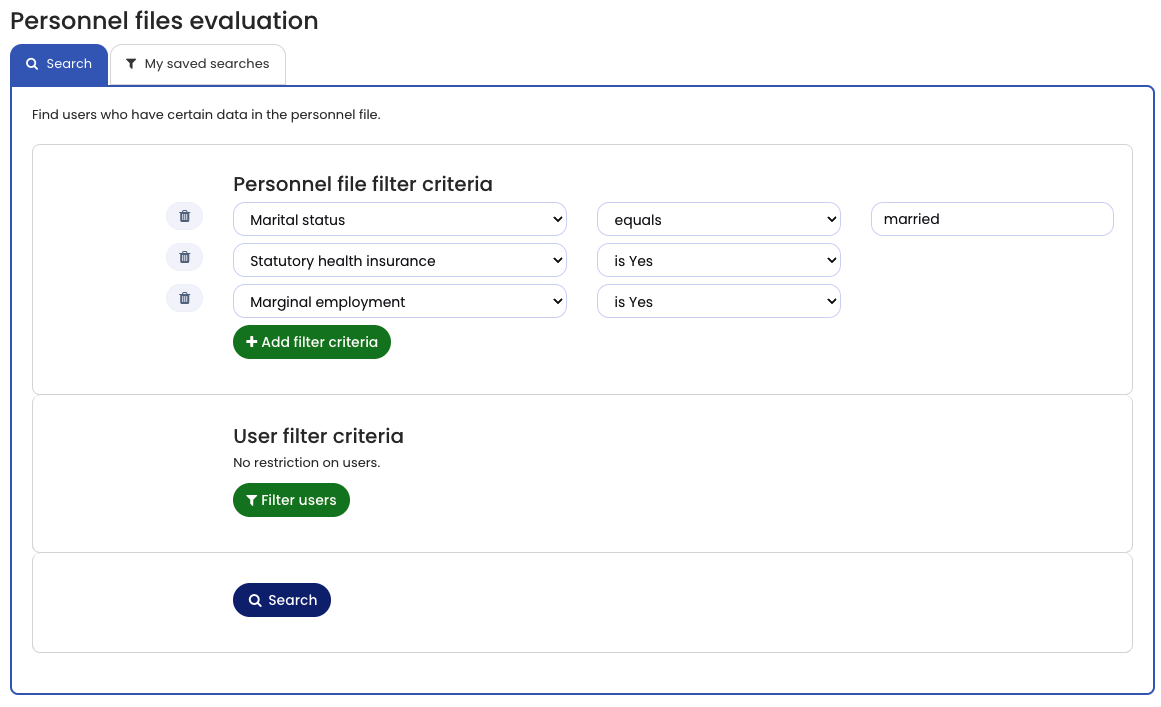Open the Statutory health insurance field dropdown
Viewport: 1161px width, 707px height.
pos(399,261)
